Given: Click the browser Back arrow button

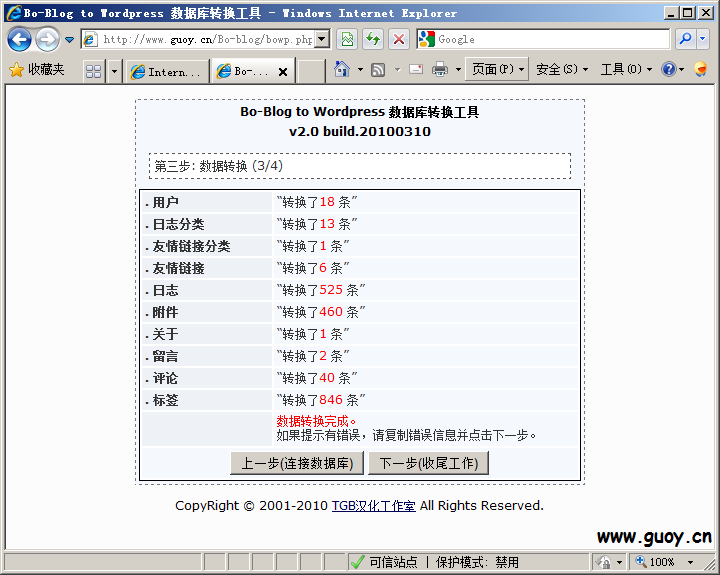Looking at the screenshot, I should pyautogui.click(x=19, y=39).
